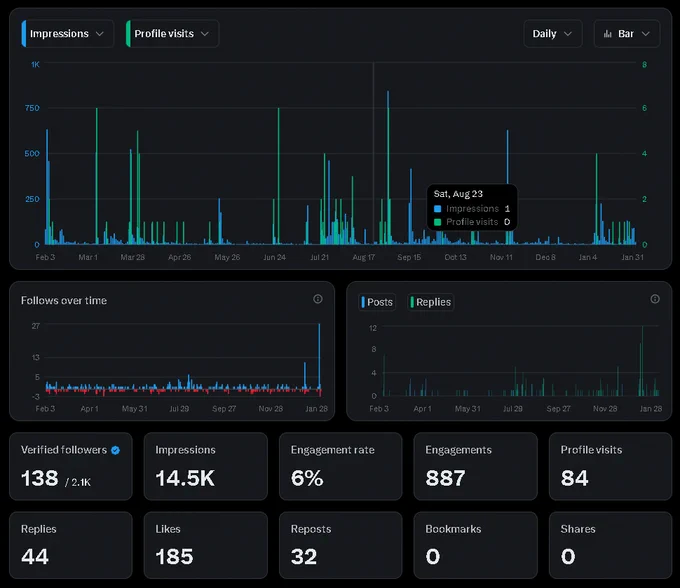The height and width of the screenshot is (588, 680).
Task: Click the bar chart icon beside Bar
Action: pyautogui.click(x=608, y=34)
